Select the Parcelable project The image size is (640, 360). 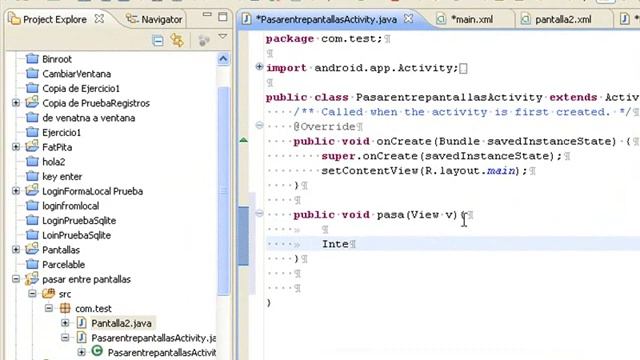(x=63, y=264)
